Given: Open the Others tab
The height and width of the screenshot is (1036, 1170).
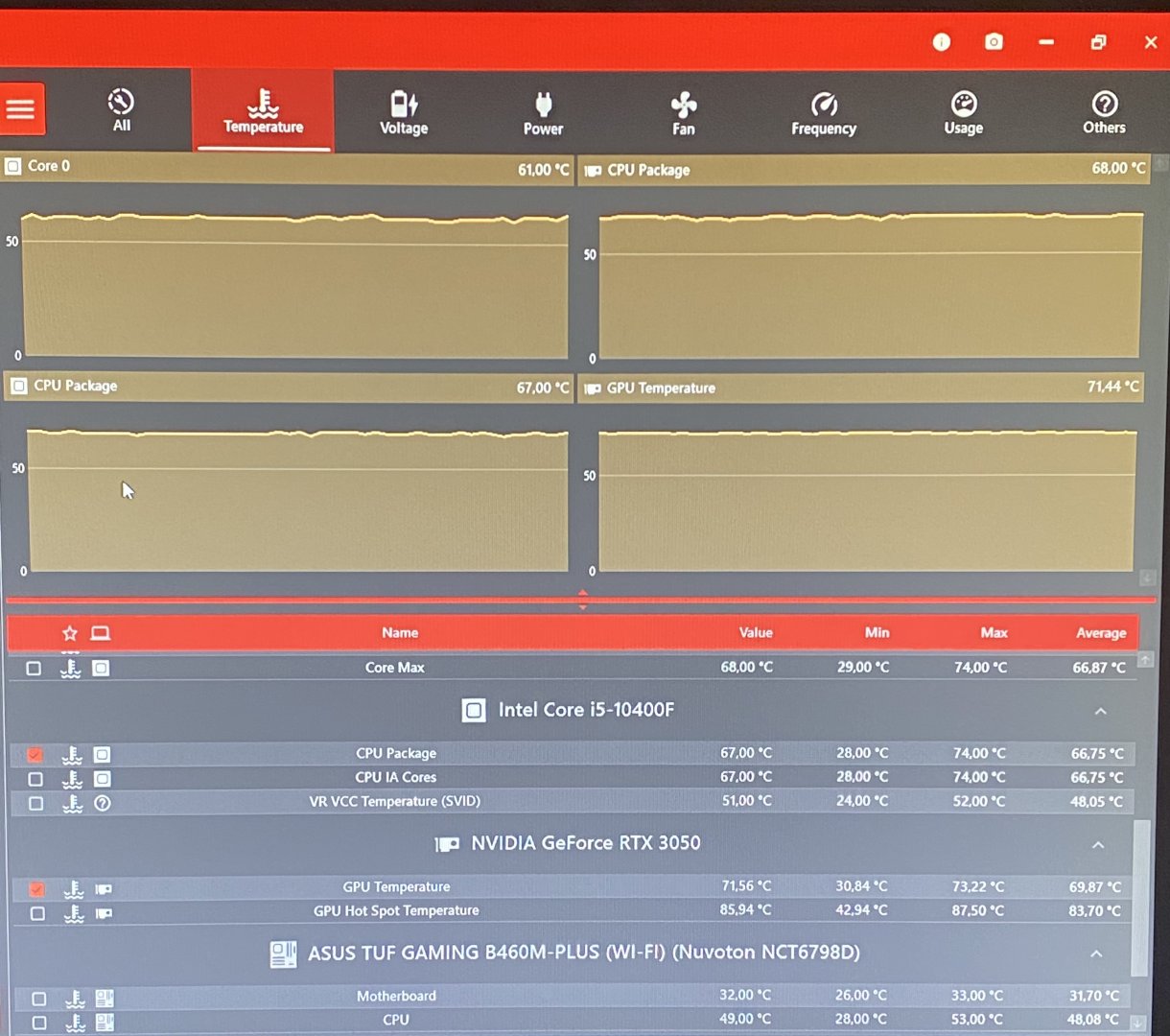Looking at the screenshot, I should 1104,112.
